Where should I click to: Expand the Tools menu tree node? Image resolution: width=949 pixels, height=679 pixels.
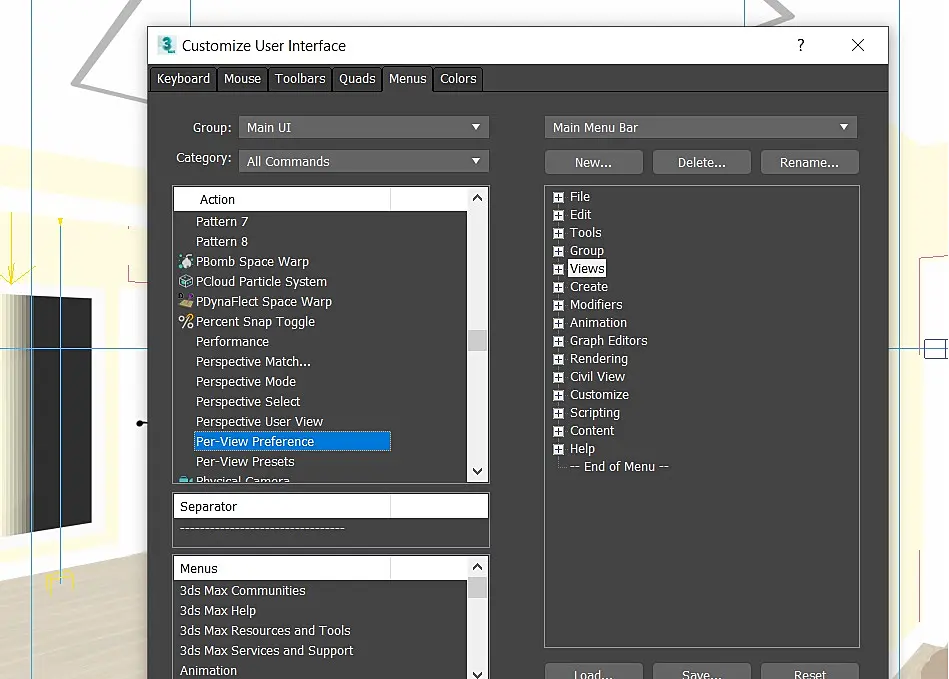click(559, 233)
